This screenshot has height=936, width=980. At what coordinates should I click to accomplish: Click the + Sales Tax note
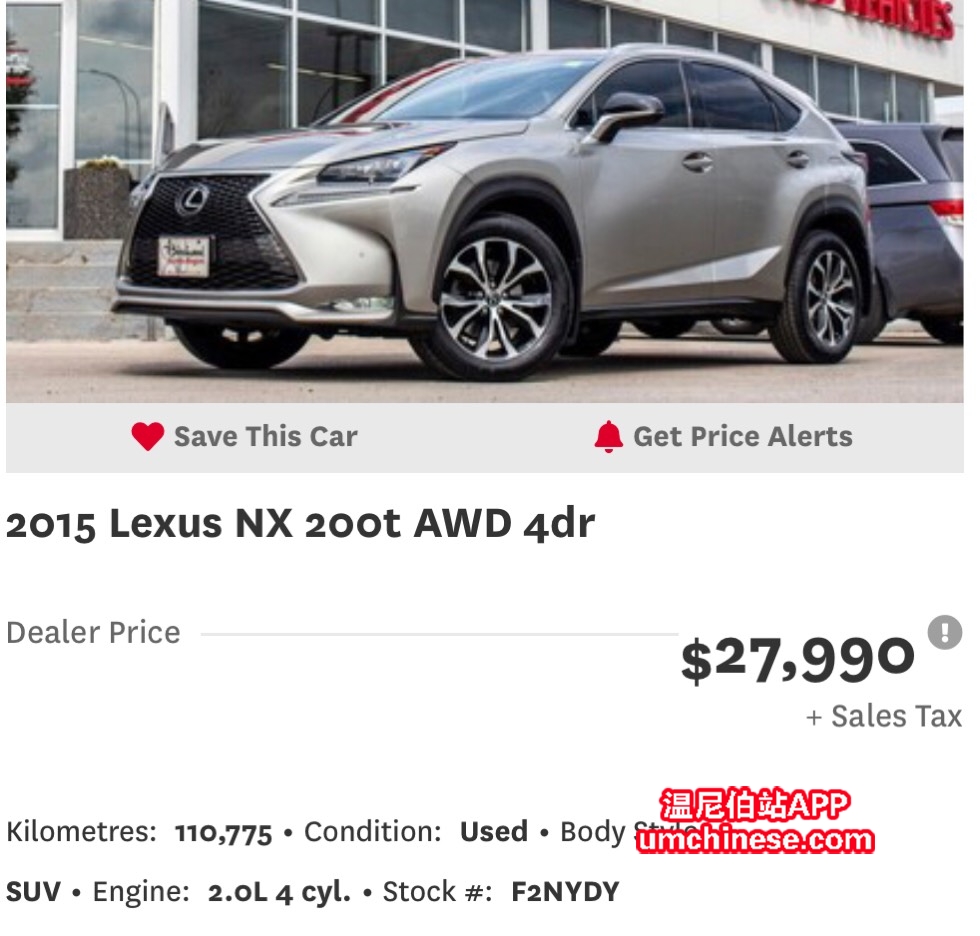tap(884, 716)
